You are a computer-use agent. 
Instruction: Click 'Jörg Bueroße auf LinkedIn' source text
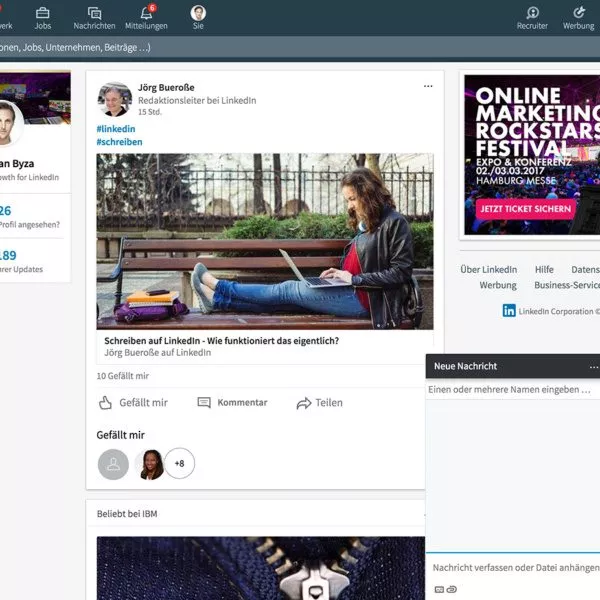coord(158,353)
